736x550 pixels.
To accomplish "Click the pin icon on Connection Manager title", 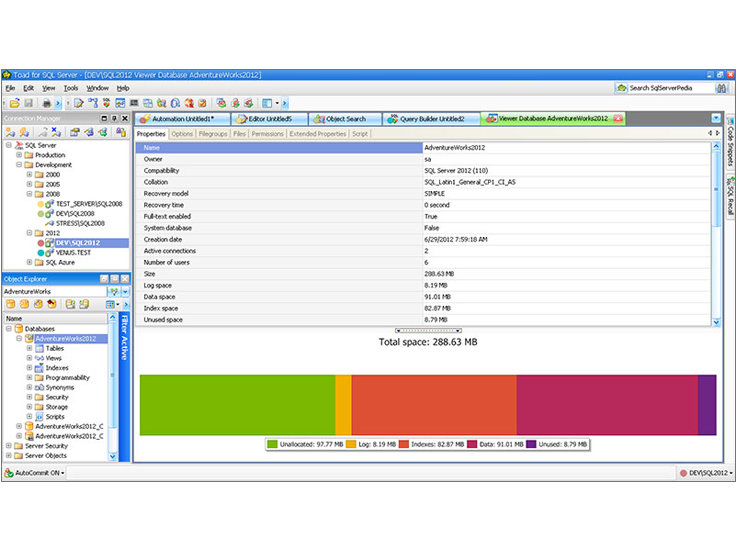I will [114, 118].
